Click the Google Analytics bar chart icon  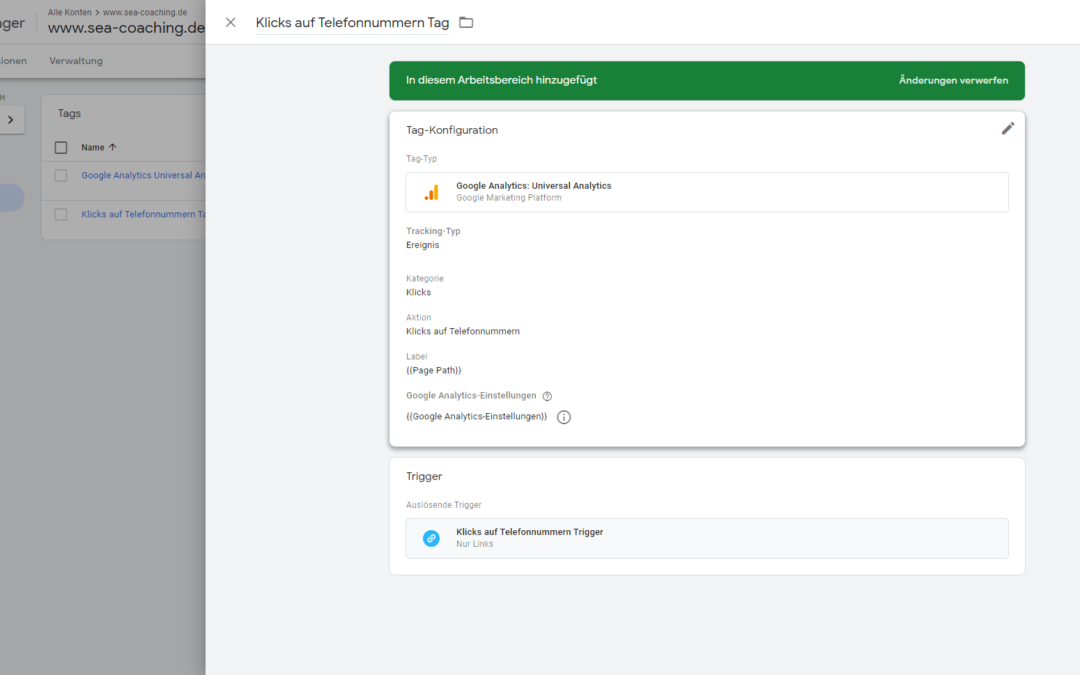pyautogui.click(x=431, y=192)
